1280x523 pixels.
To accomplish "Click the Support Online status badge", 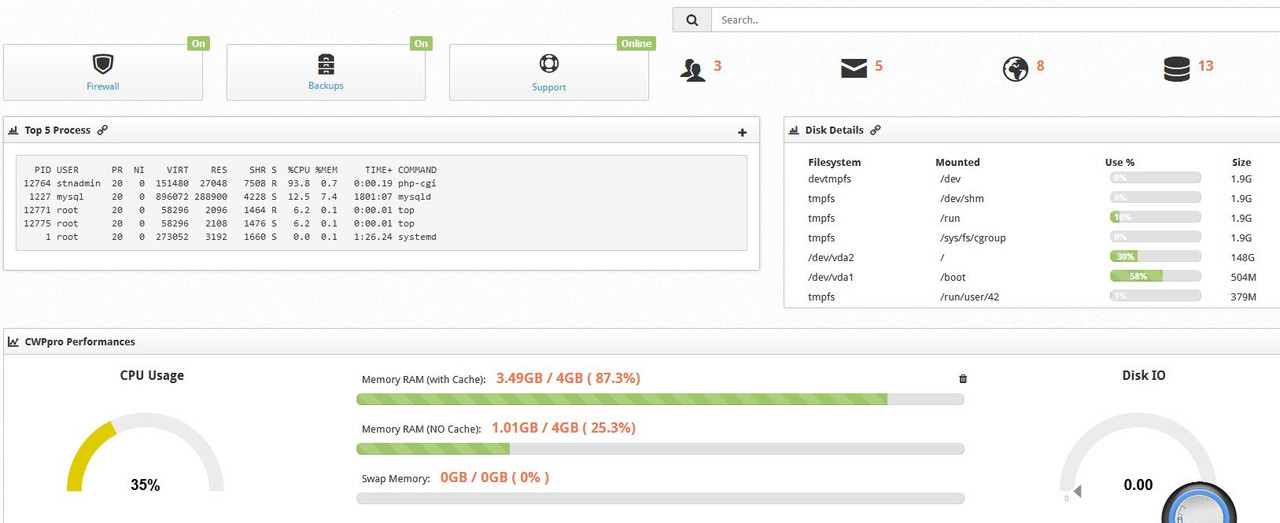I will point(636,44).
